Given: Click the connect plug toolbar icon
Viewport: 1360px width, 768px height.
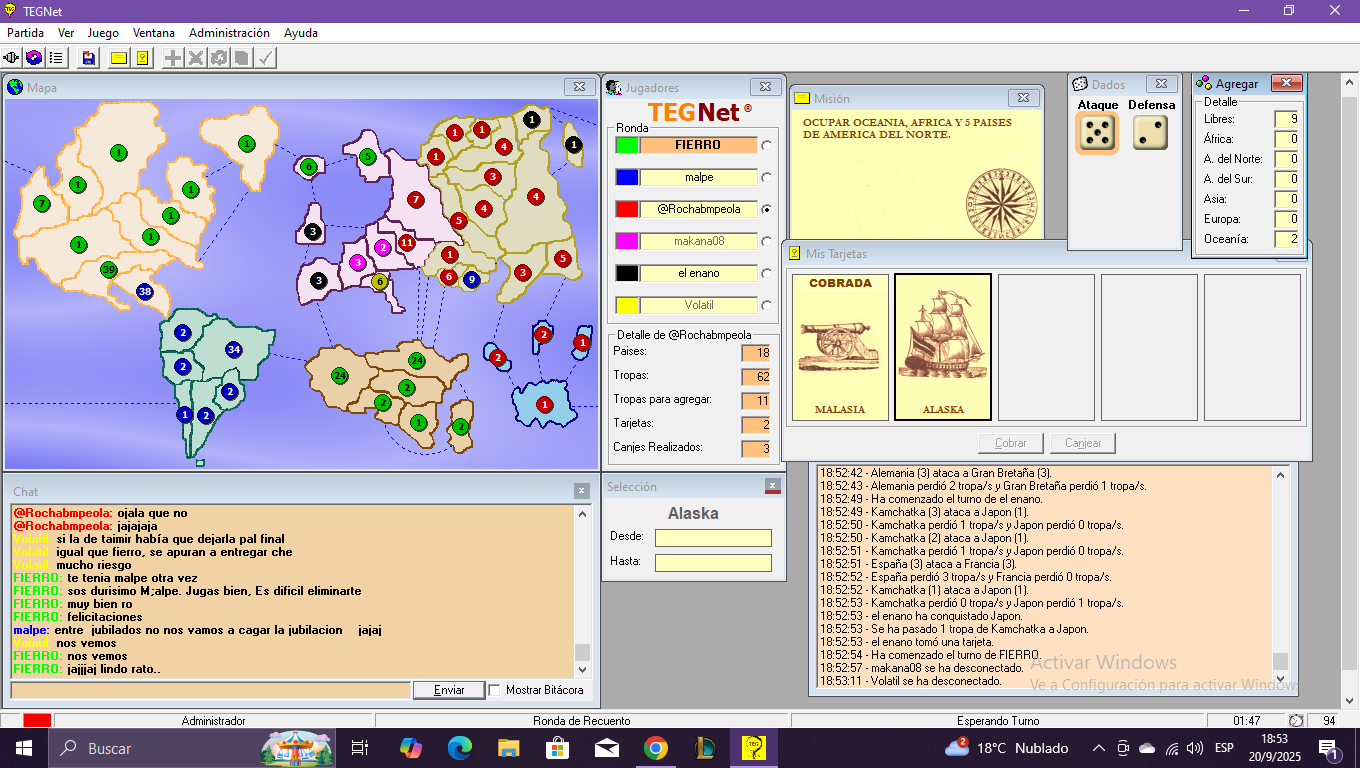Looking at the screenshot, I should [x=12, y=58].
